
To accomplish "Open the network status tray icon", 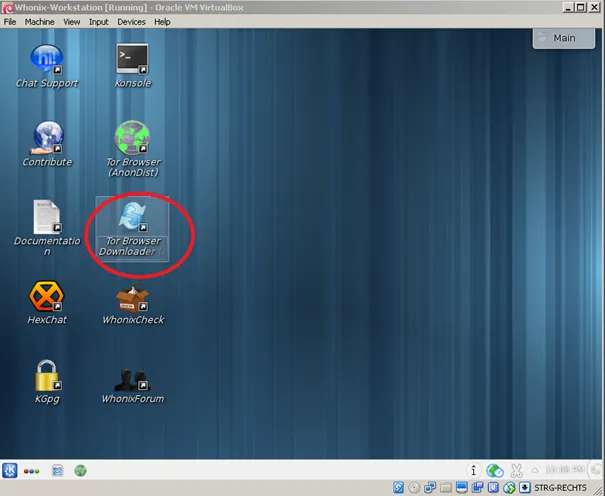I will click(x=494, y=470).
